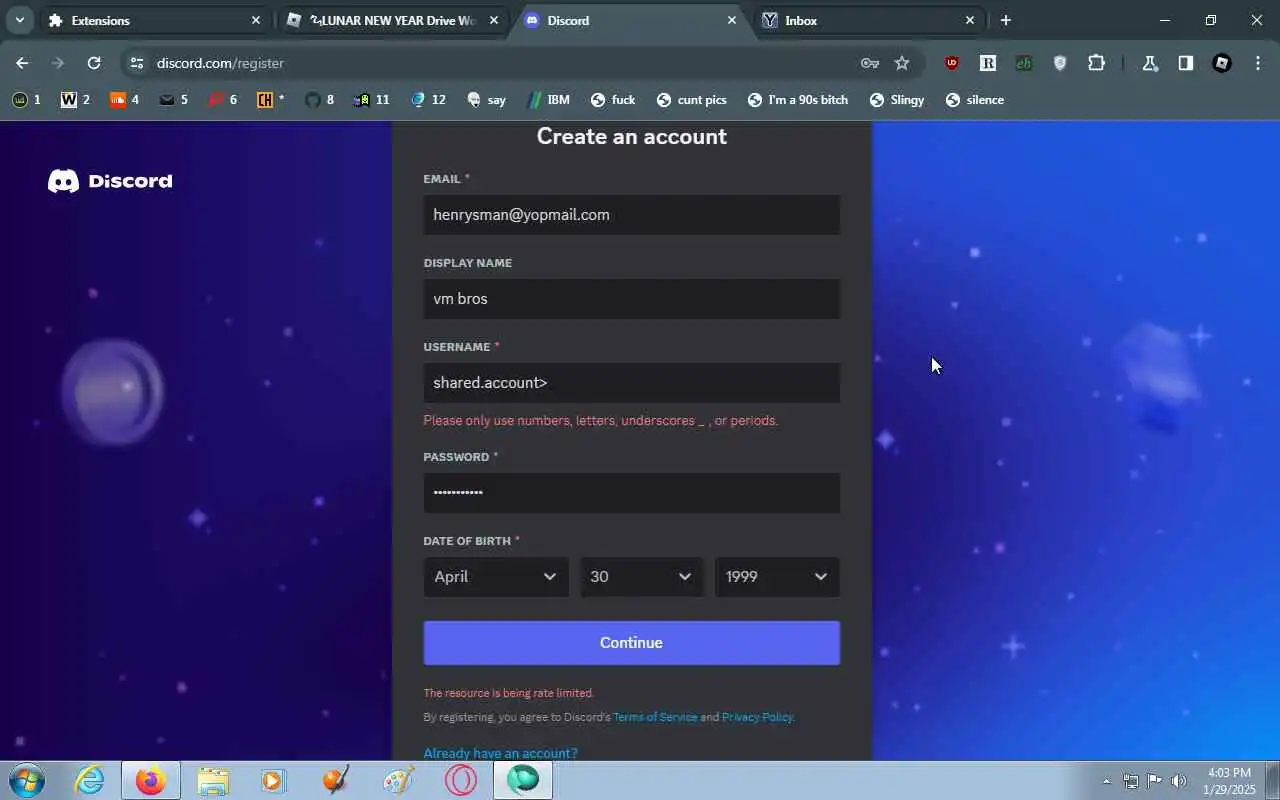Click the white R extension icon
The width and height of the screenshot is (1280, 800).
point(988,63)
